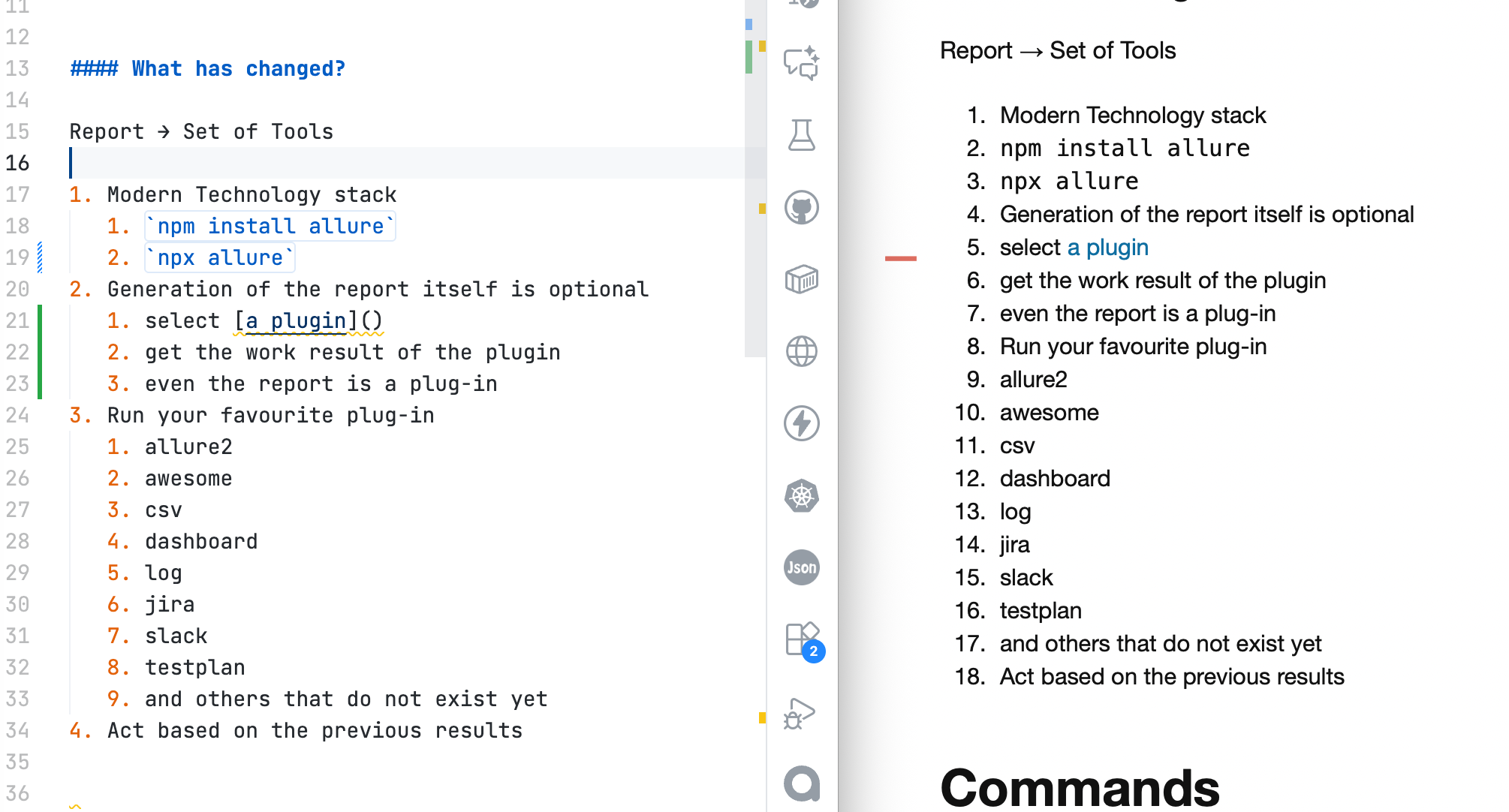
Task: Click the bug debug run icon
Action: point(799,713)
